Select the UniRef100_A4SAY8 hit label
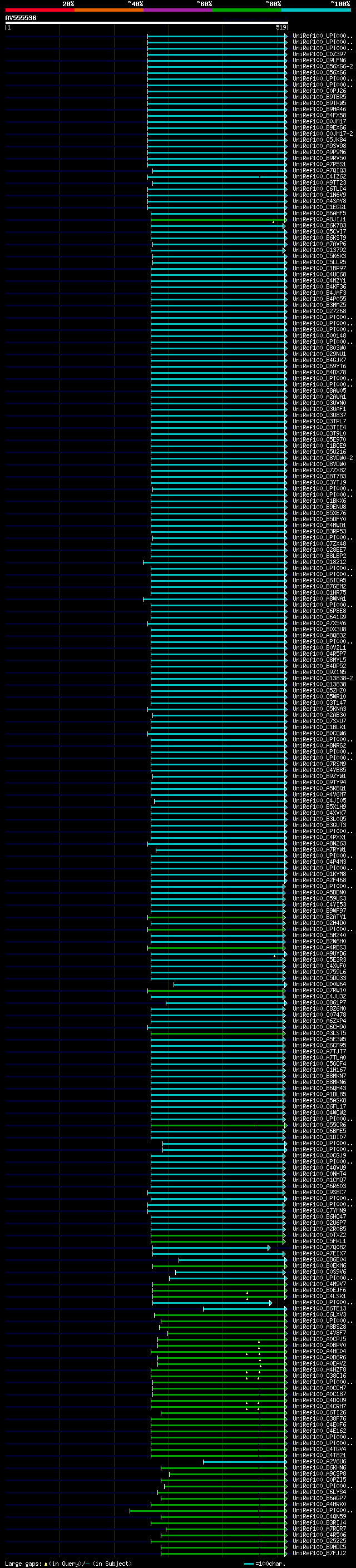 tap(319, 201)
